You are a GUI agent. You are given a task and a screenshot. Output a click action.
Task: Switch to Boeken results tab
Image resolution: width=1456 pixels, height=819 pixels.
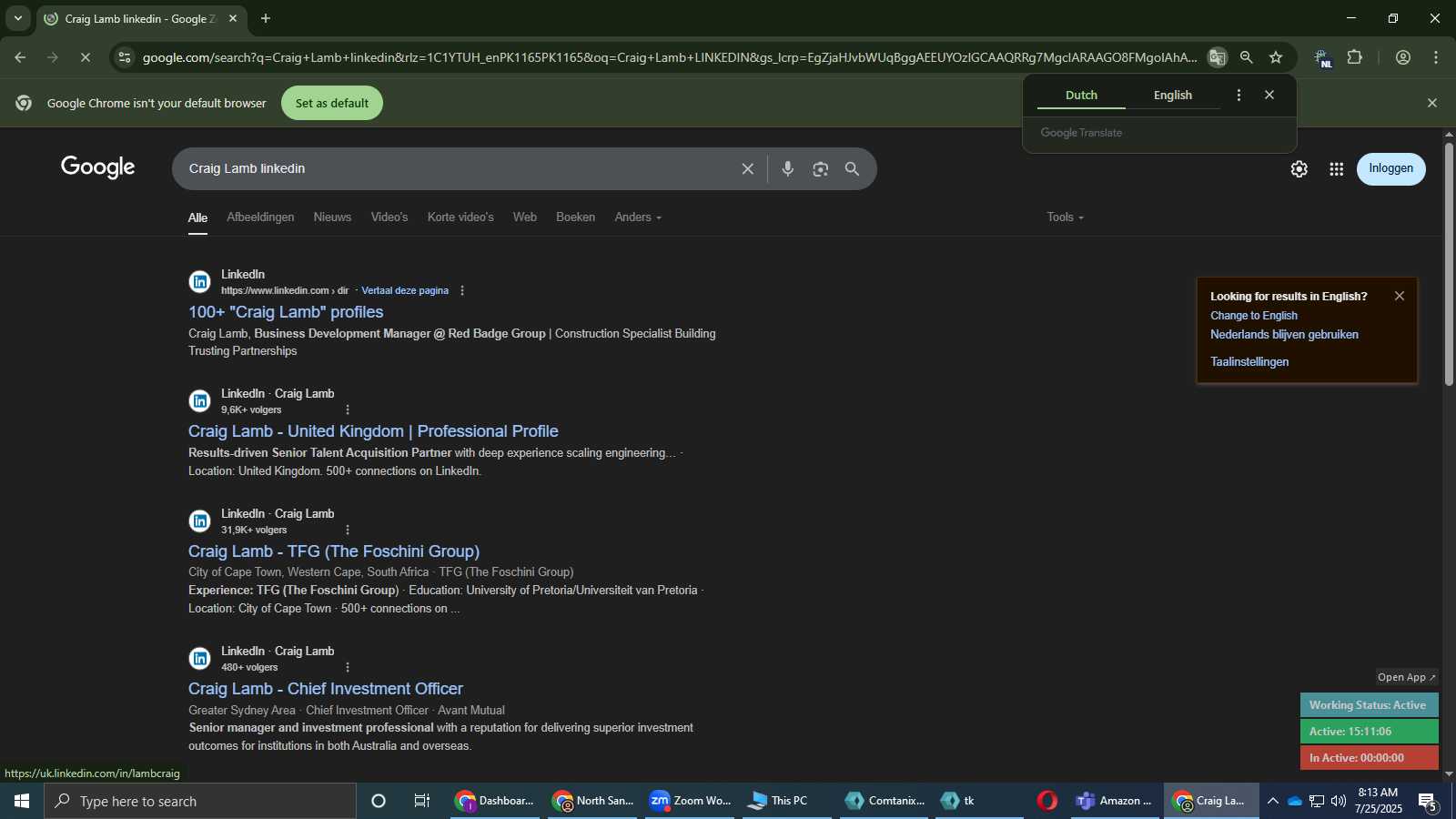[x=576, y=217]
